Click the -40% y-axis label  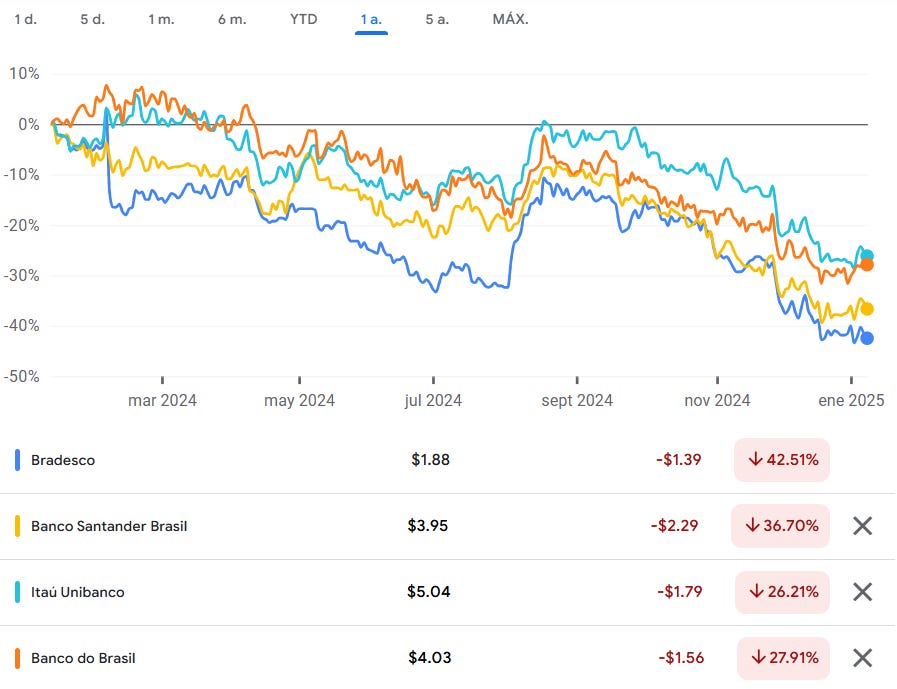pyautogui.click(x=22, y=326)
